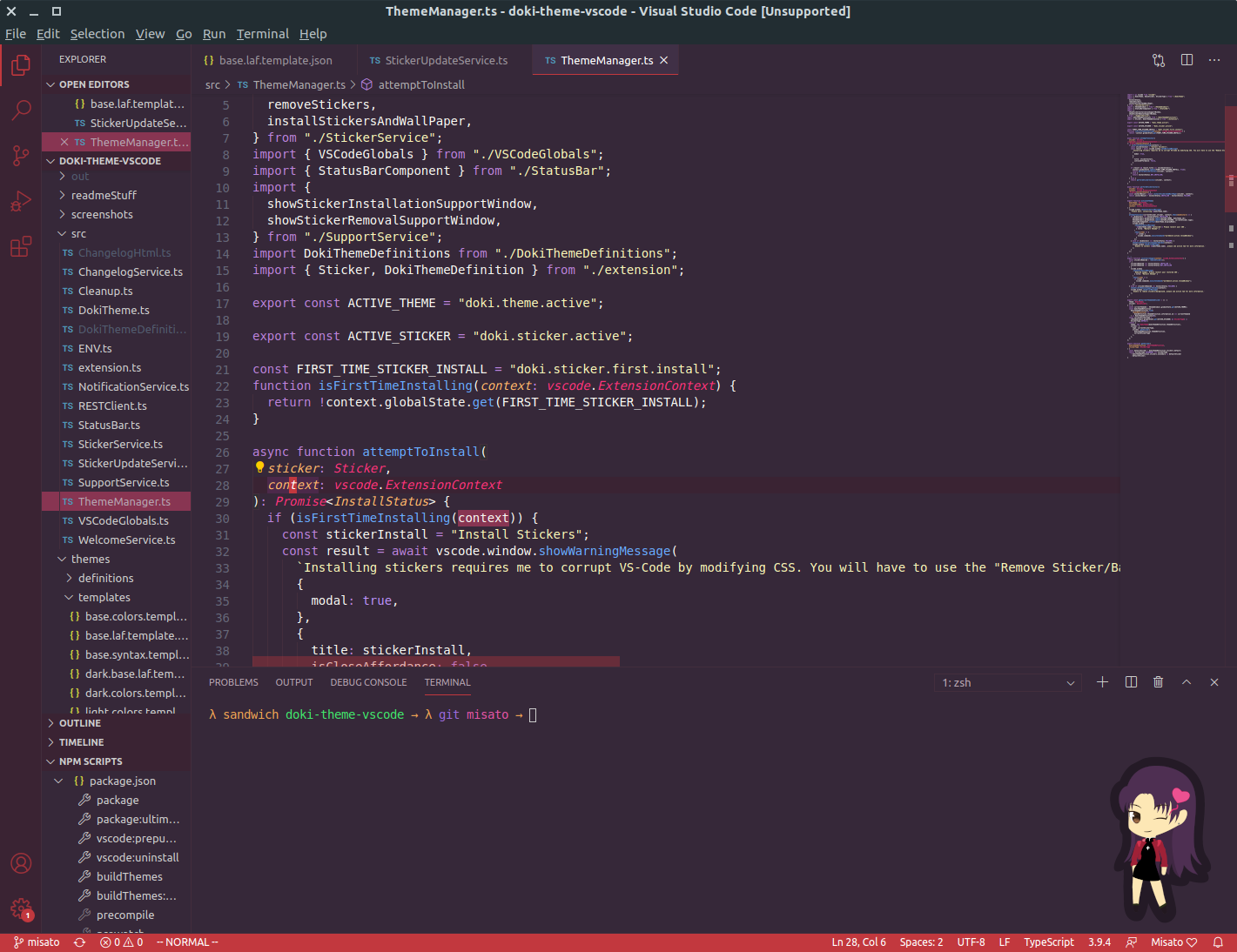Change language mode TypeScript in status bar
The width and height of the screenshot is (1237, 952).
point(1049,942)
